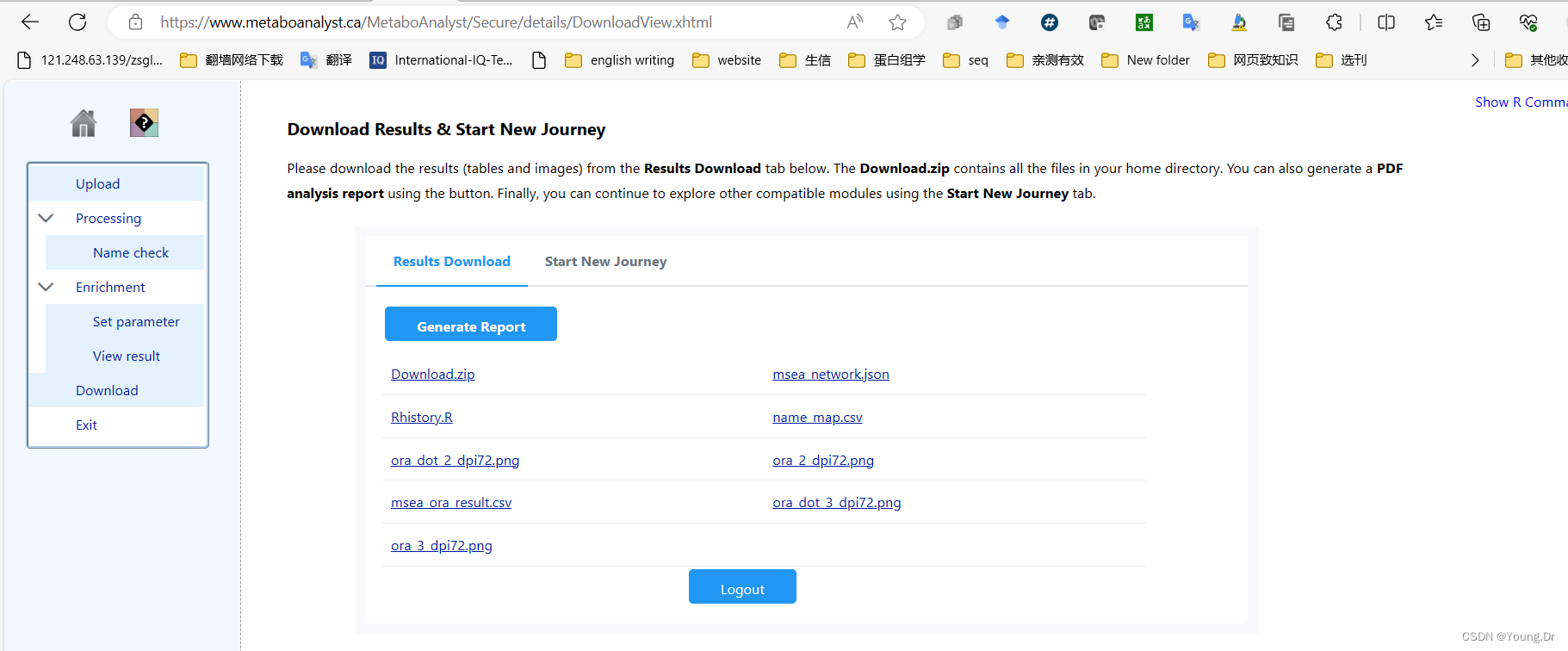Open the green translation extension icon

pyautogui.click(x=1144, y=22)
